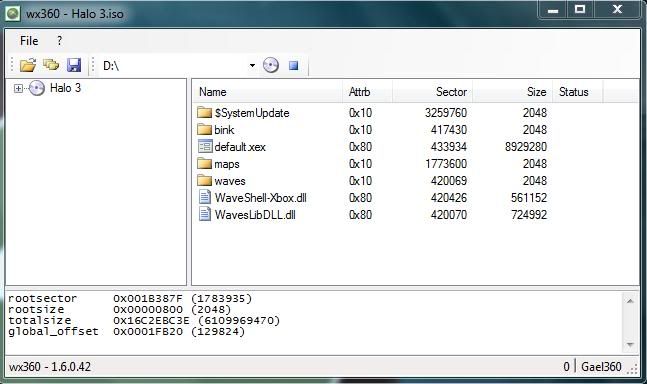Image resolution: width=647 pixels, height=384 pixels.
Task: Click sector value 1773600
Action: coord(446,164)
